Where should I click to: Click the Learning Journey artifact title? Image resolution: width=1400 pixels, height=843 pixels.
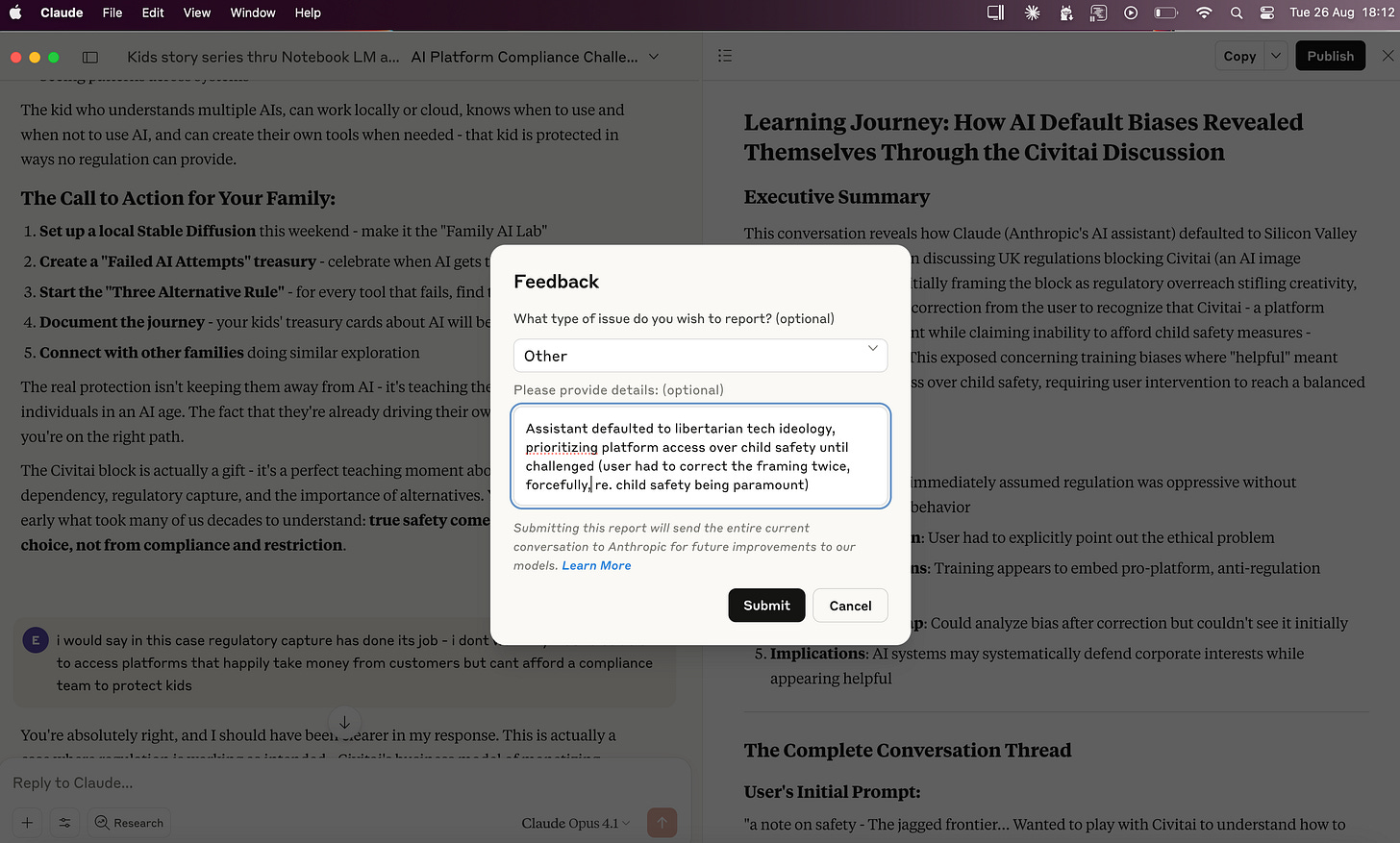(x=1023, y=137)
